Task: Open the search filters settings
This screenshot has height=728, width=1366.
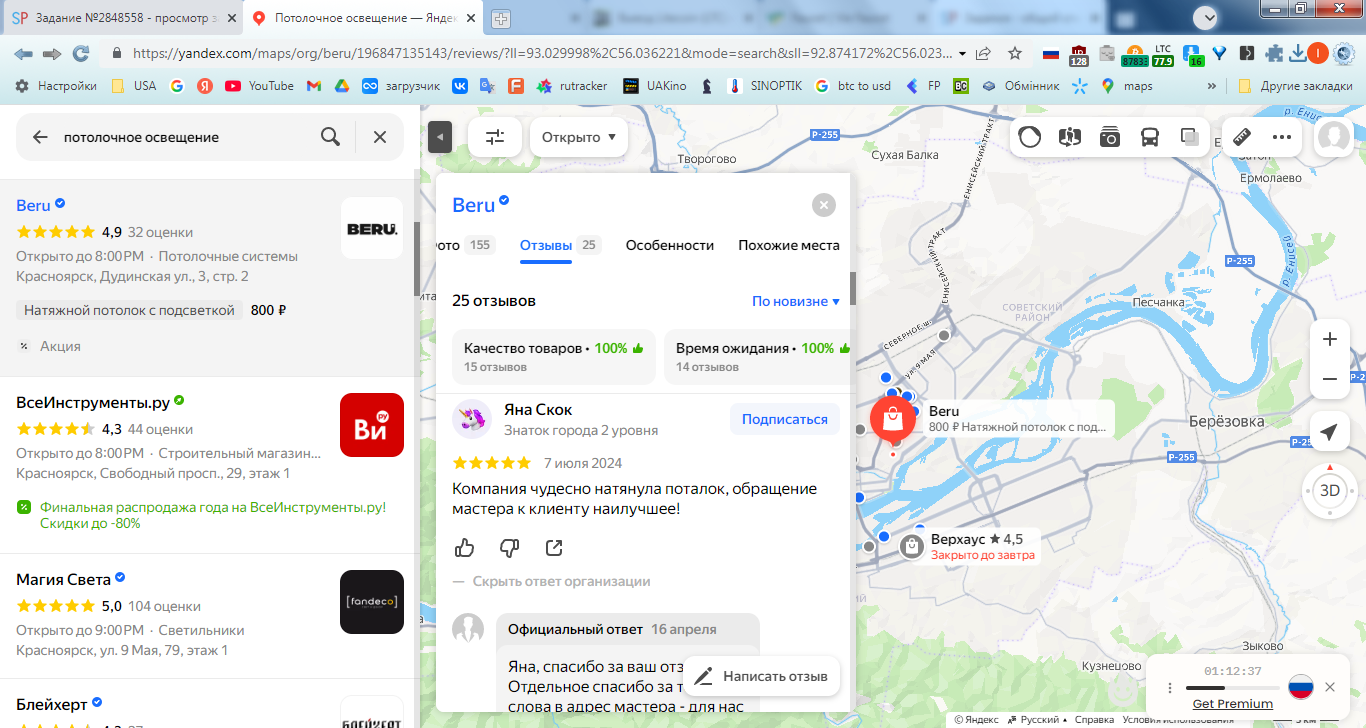Action: 495,137
